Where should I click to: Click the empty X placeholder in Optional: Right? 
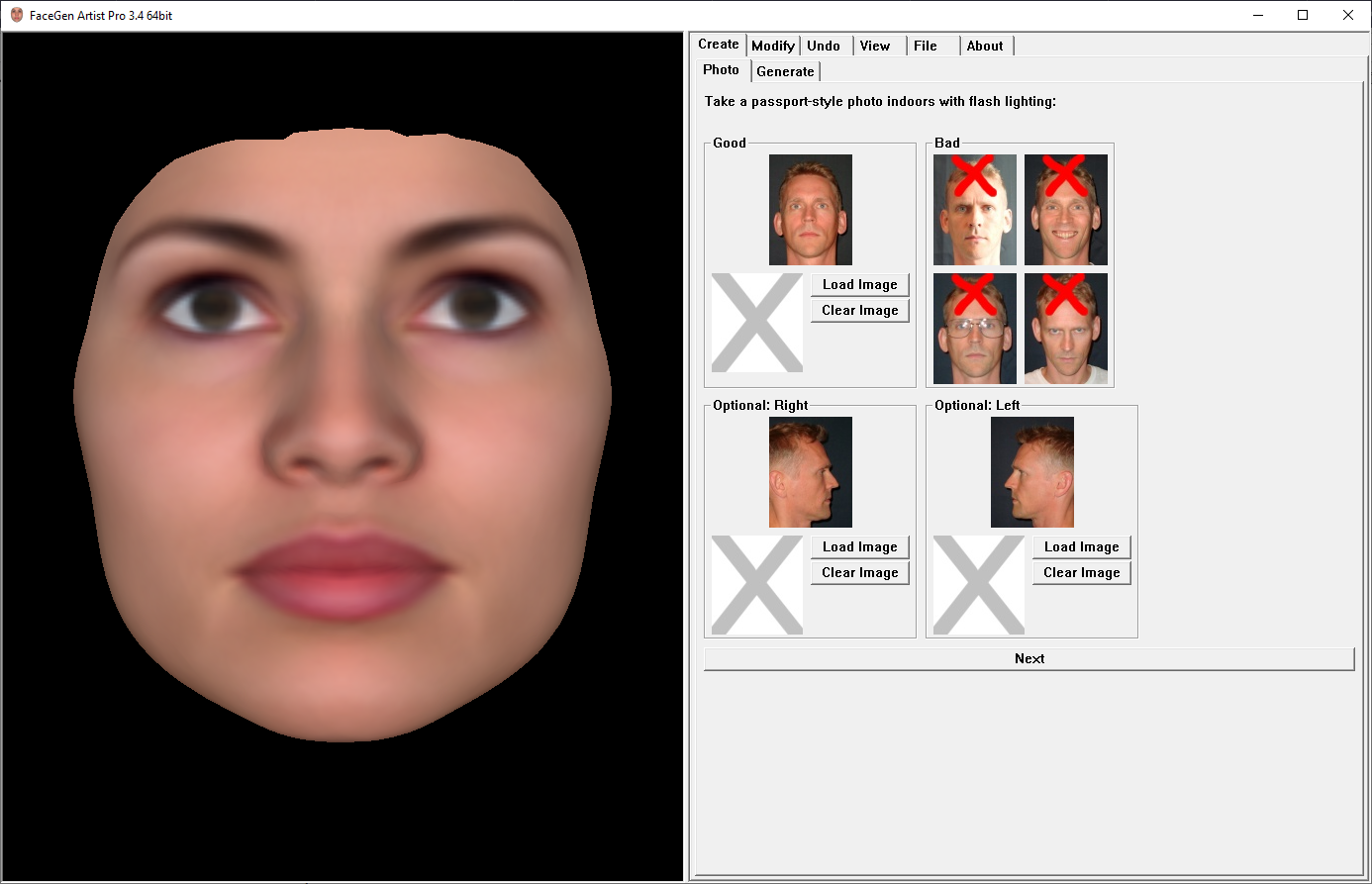[757, 585]
